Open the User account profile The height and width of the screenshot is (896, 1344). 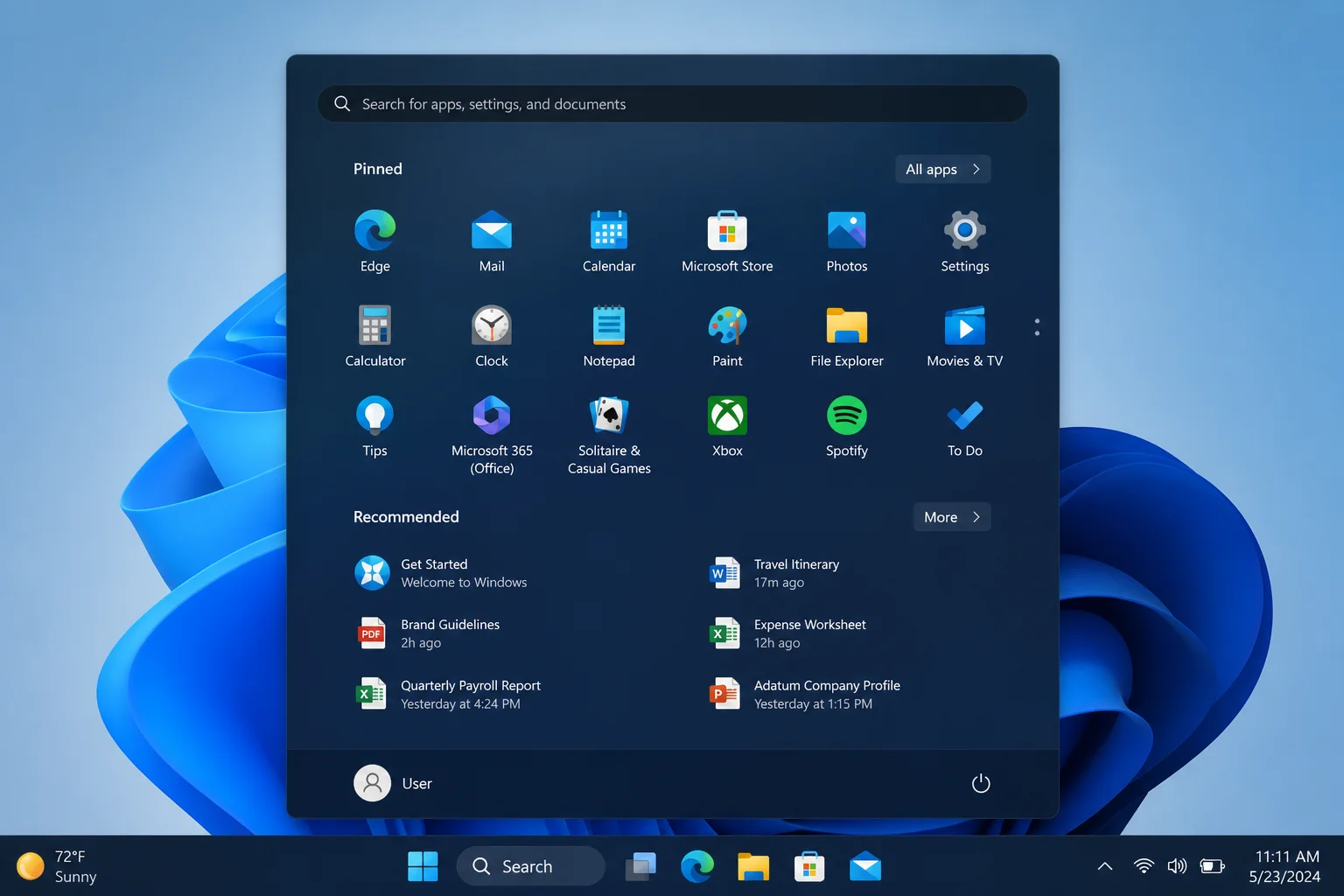click(393, 783)
